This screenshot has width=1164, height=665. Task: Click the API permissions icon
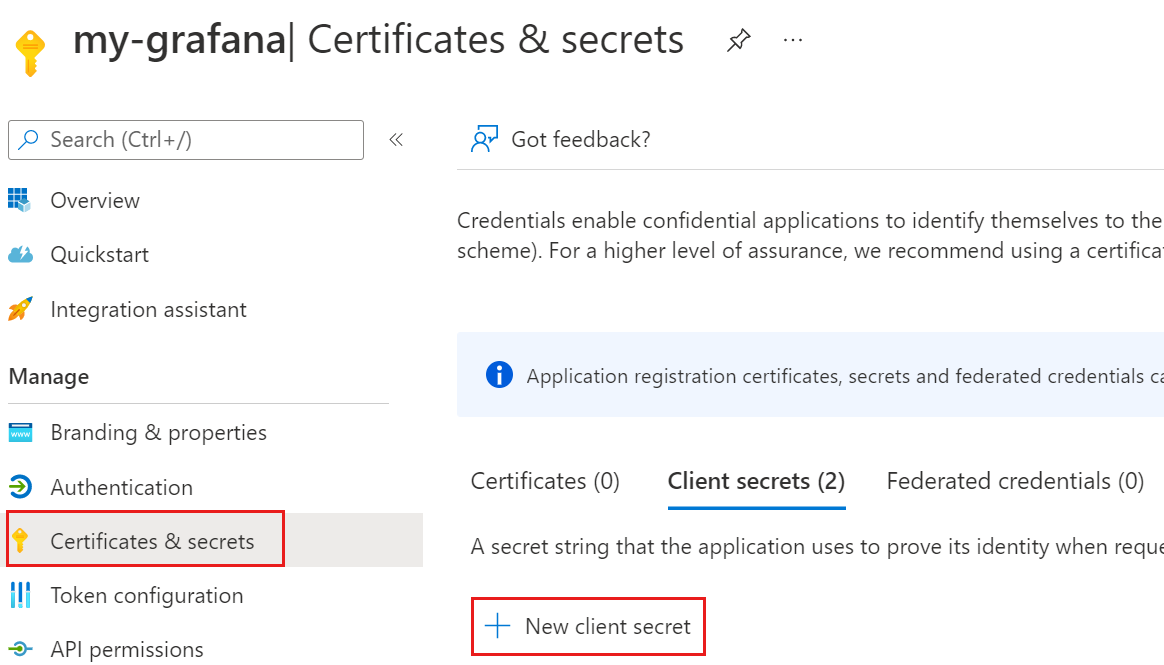[20, 649]
